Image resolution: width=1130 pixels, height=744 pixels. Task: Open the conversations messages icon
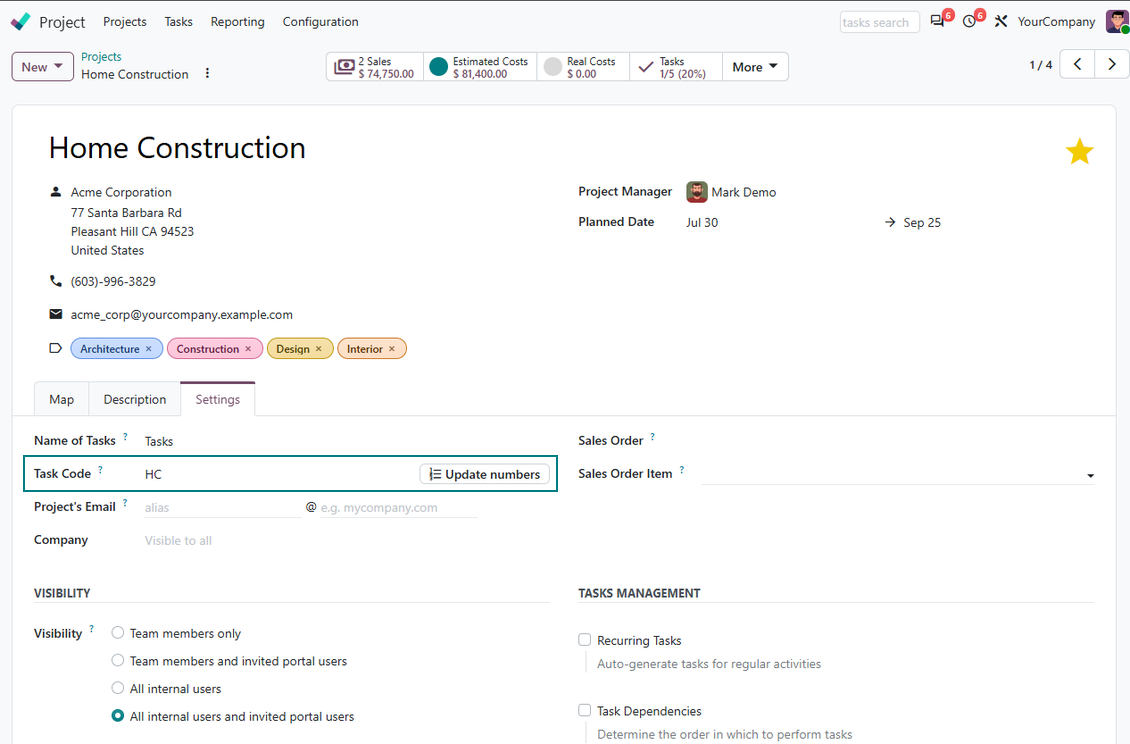pyautogui.click(x=937, y=22)
